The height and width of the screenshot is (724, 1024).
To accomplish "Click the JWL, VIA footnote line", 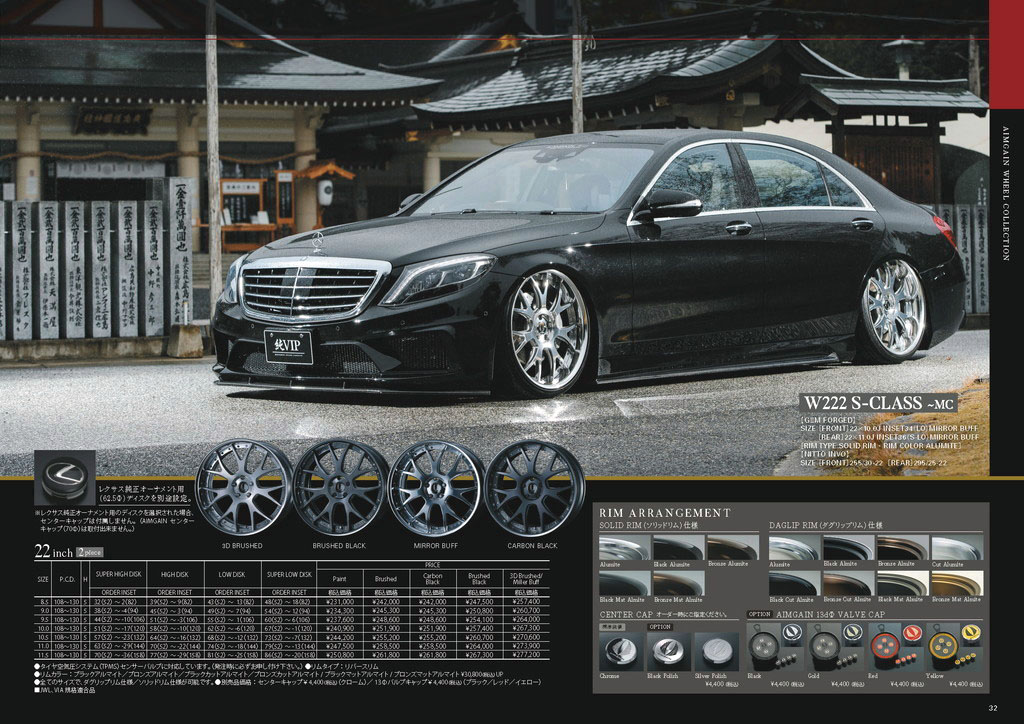I will pos(65,690).
